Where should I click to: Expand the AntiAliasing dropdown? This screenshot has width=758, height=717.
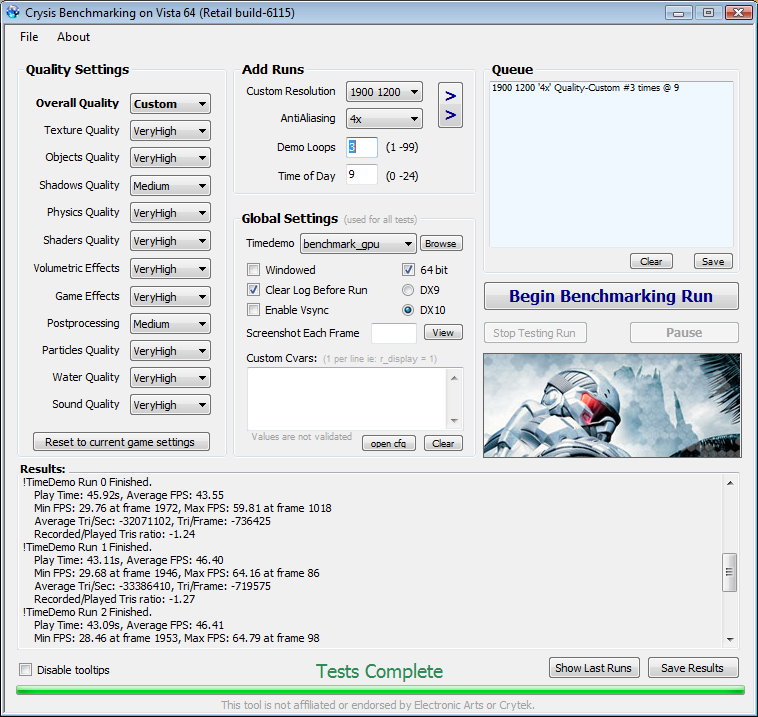point(384,119)
